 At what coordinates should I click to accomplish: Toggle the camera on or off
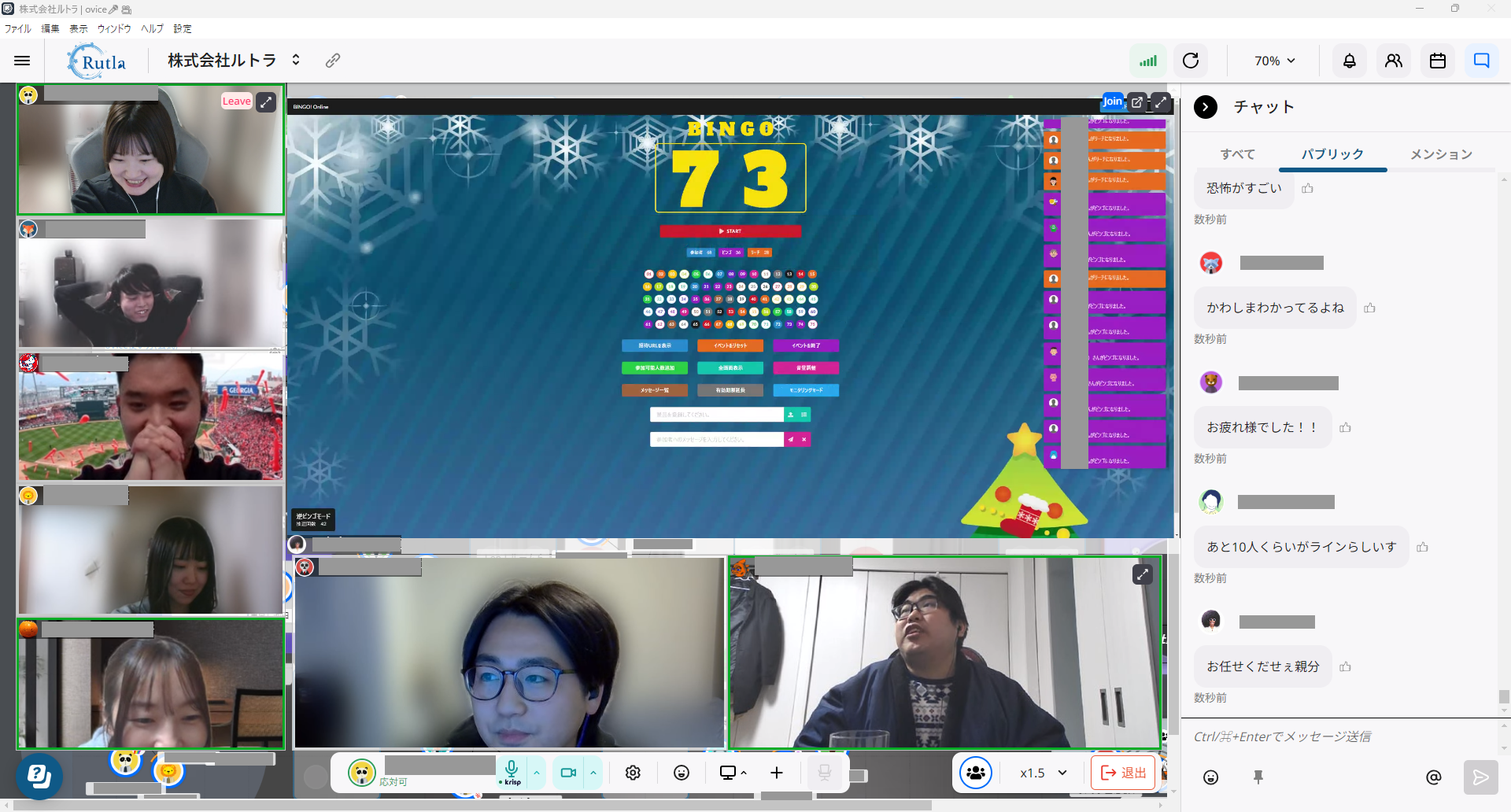click(568, 773)
